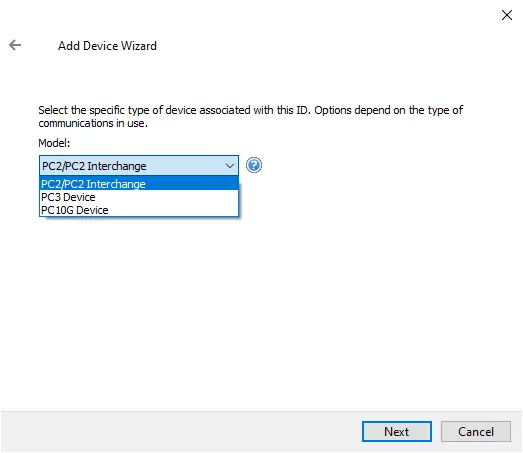Collapse the Model combo box chevron
This screenshot has width=523, height=453.
229,165
